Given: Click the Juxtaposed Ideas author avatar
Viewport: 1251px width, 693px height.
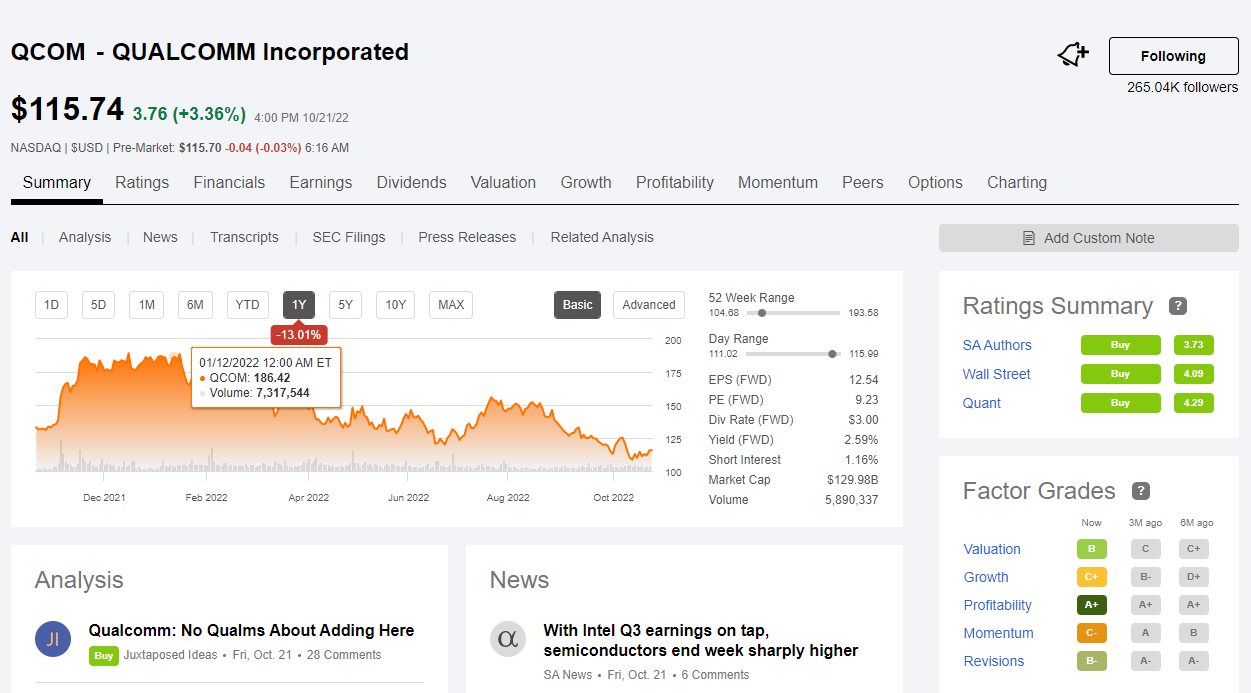Looking at the screenshot, I should [53, 638].
